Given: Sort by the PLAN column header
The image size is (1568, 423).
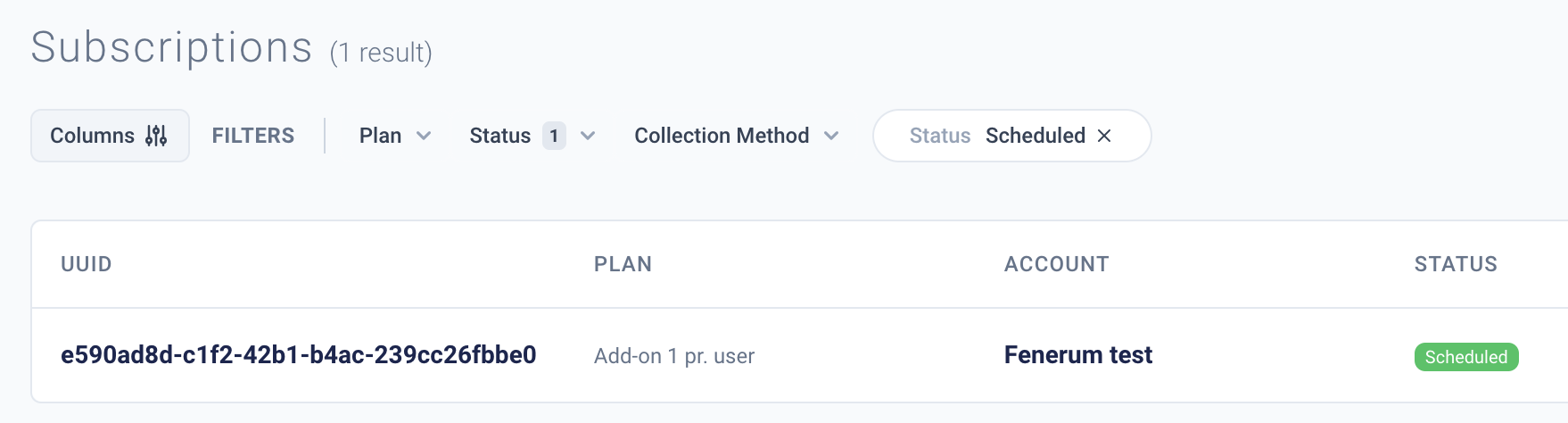Looking at the screenshot, I should click(x=623, y=264).
